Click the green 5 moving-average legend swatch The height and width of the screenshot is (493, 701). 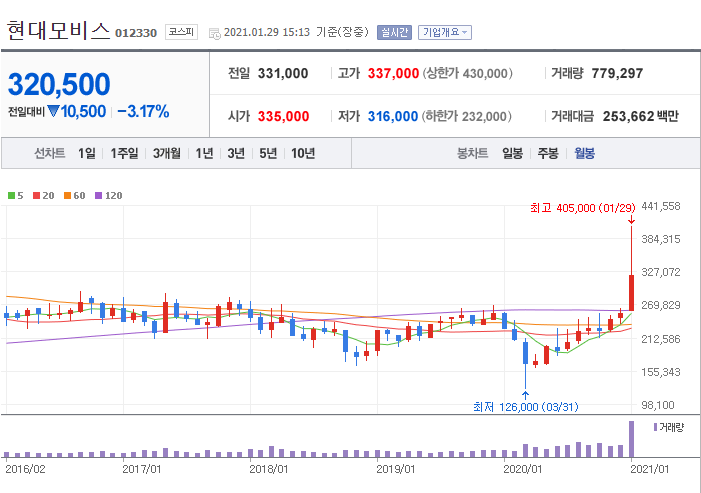point(12,195)
